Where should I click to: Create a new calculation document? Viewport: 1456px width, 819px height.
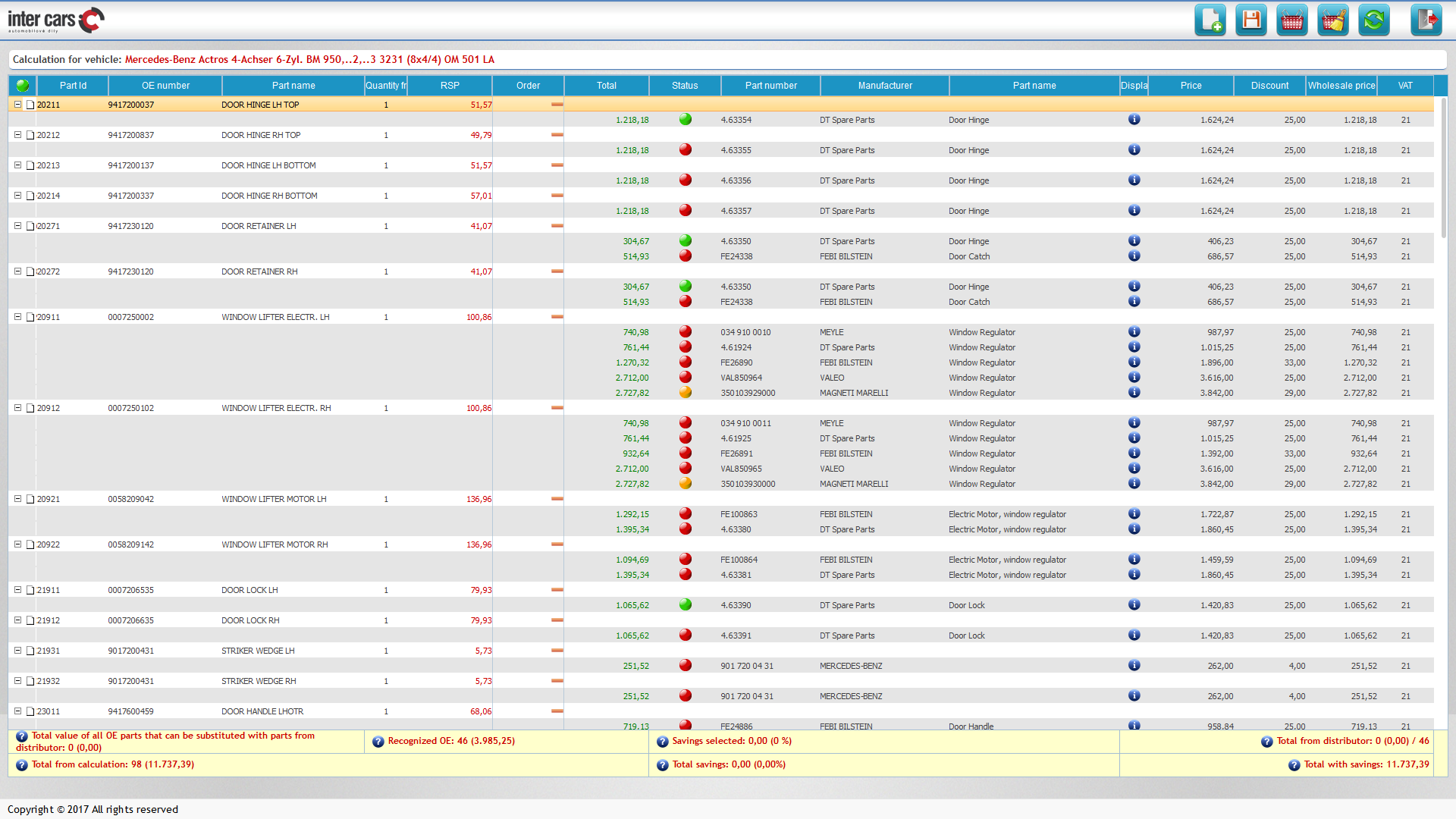coord(1210,20)
